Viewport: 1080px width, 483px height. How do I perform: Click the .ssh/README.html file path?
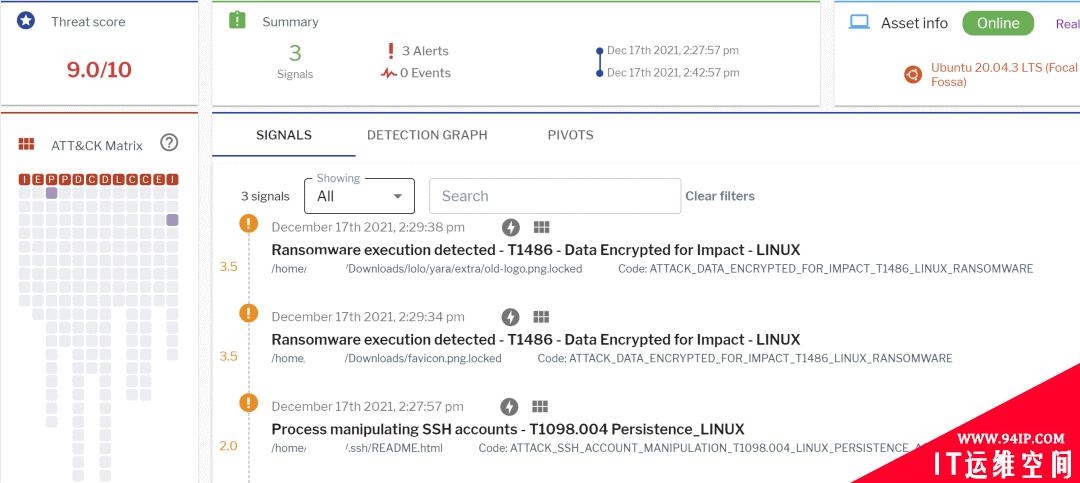pyautogui.click(x=357, y=448)
